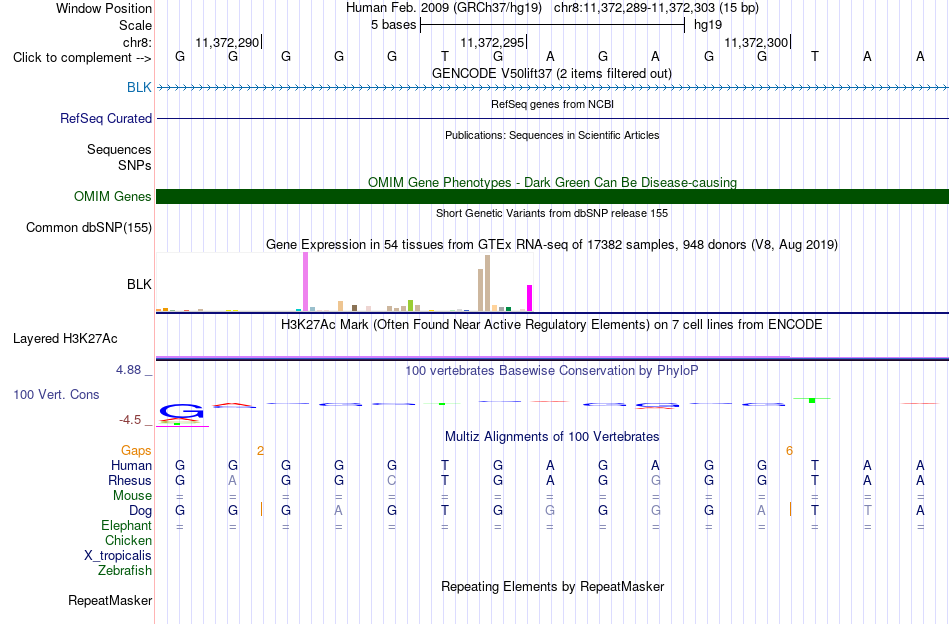Click the chr8:11,372,289-11,372,303 position text

pyautogui.click(x=656, y=8)
